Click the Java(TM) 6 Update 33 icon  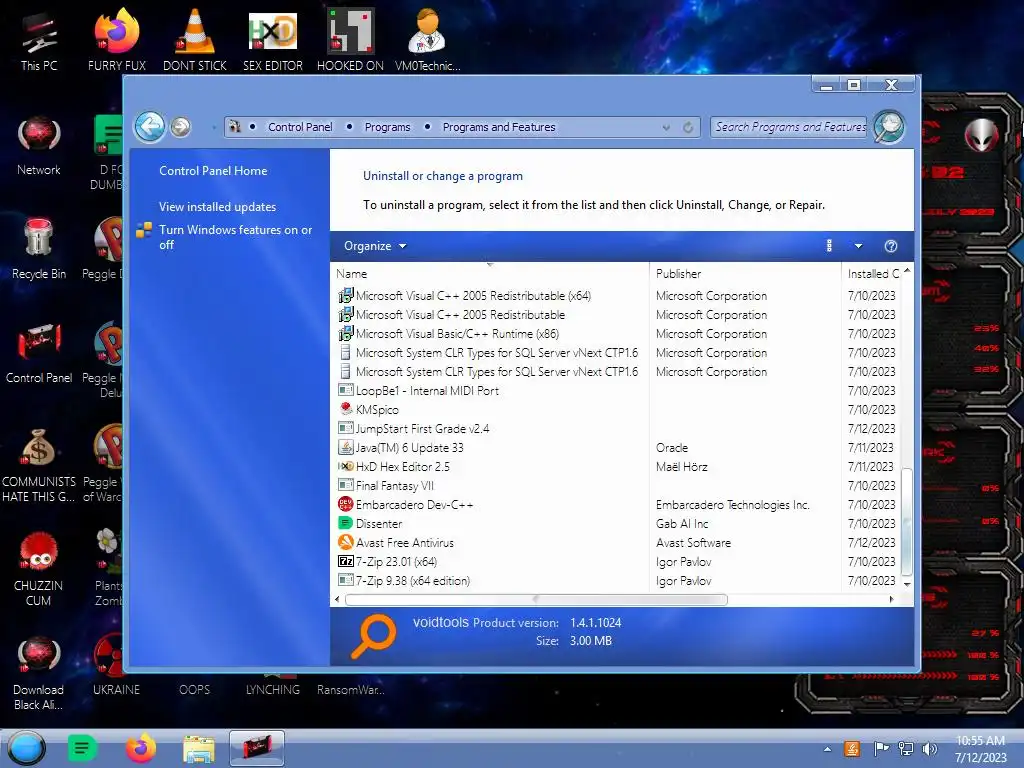[345, 447]
